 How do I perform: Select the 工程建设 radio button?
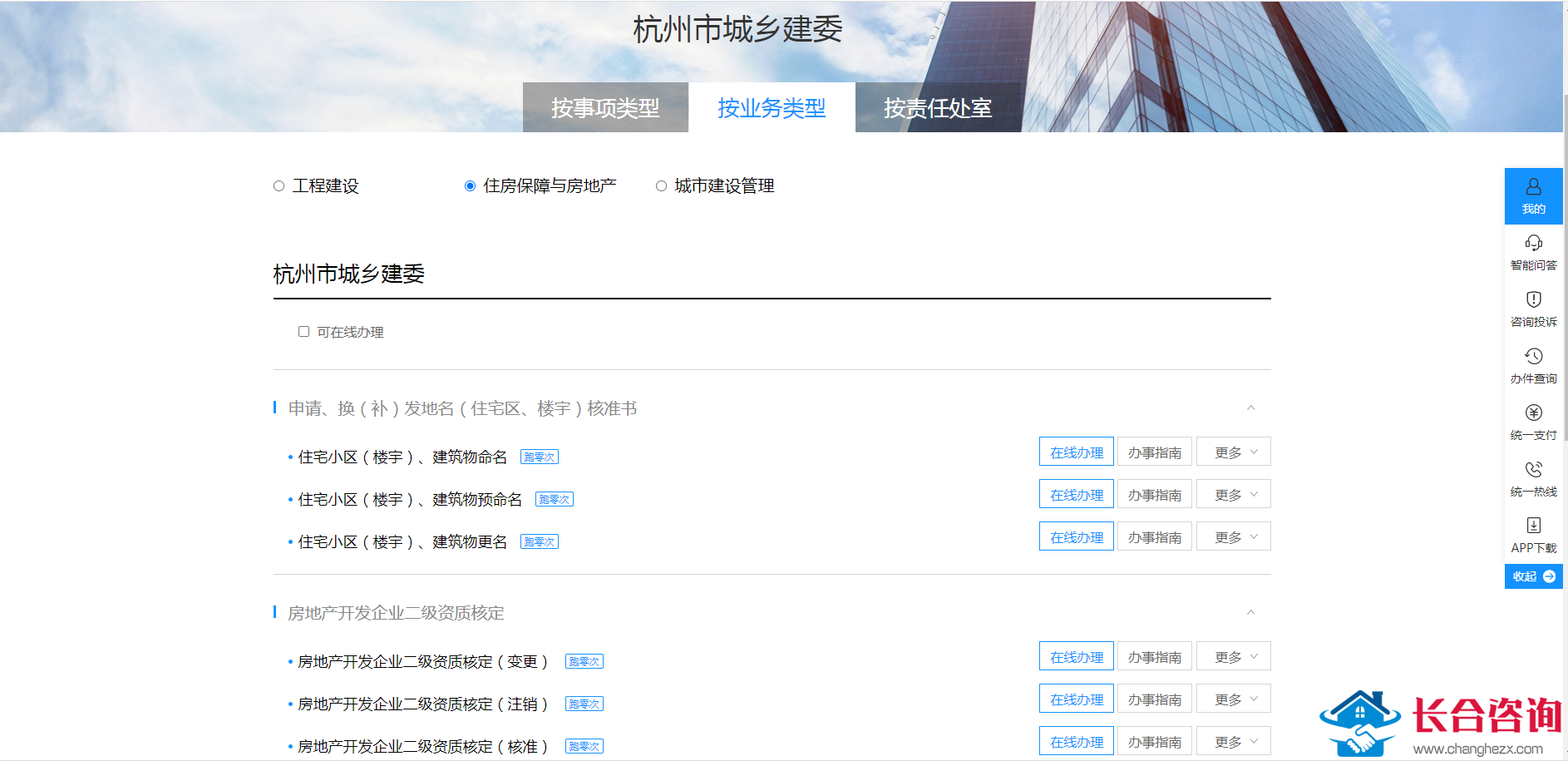point(279,186)
